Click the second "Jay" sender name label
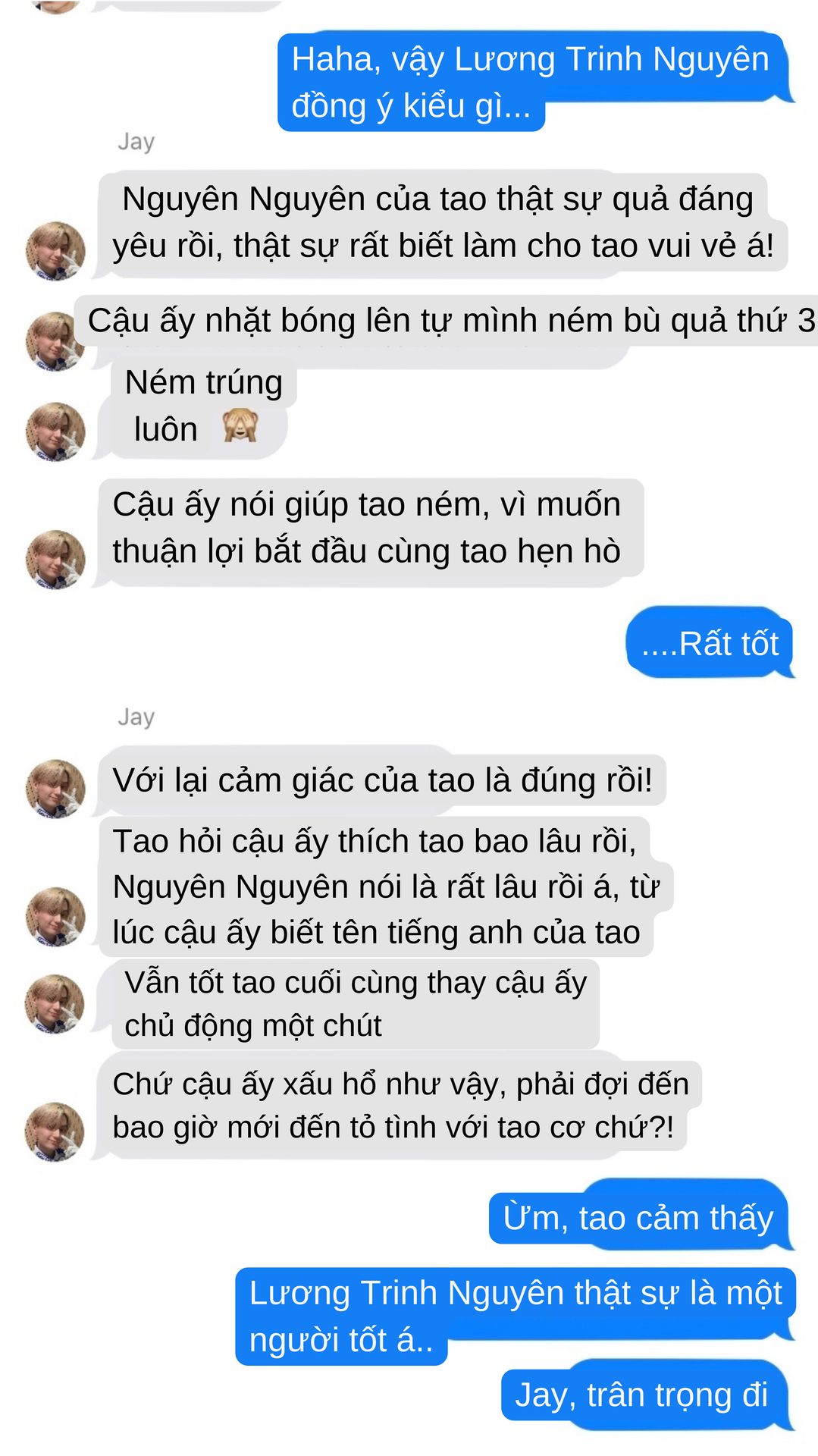Screen dimensions: 818x1456 coord(136,717)
